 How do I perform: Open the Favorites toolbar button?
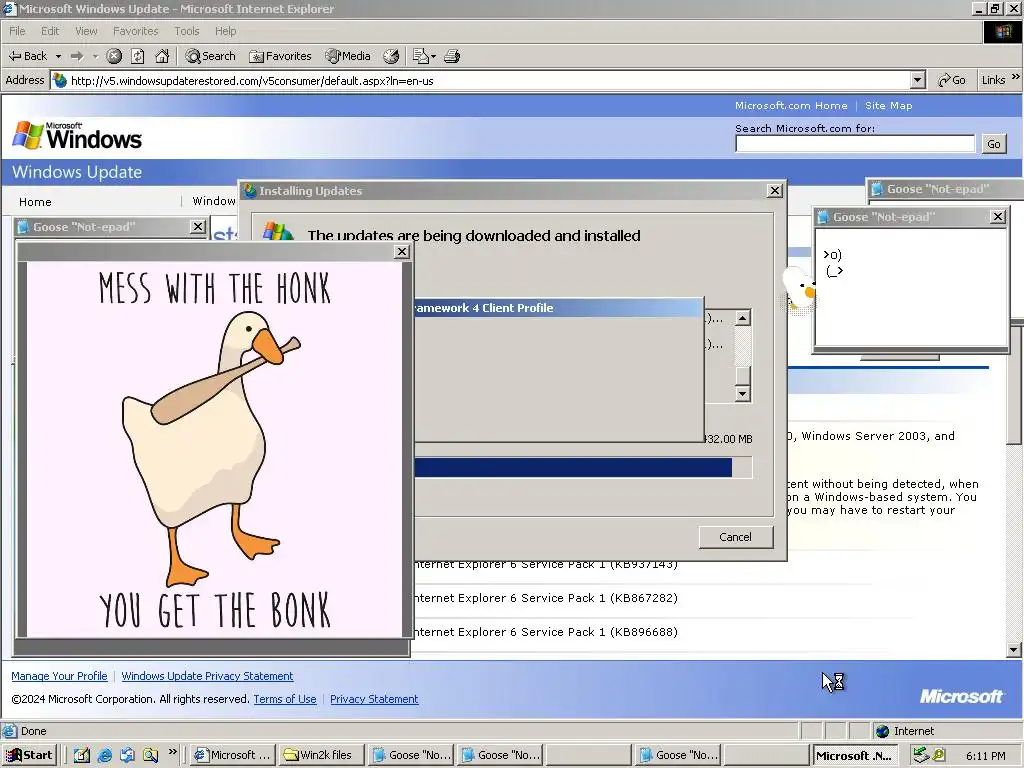[x=281, y=56]
